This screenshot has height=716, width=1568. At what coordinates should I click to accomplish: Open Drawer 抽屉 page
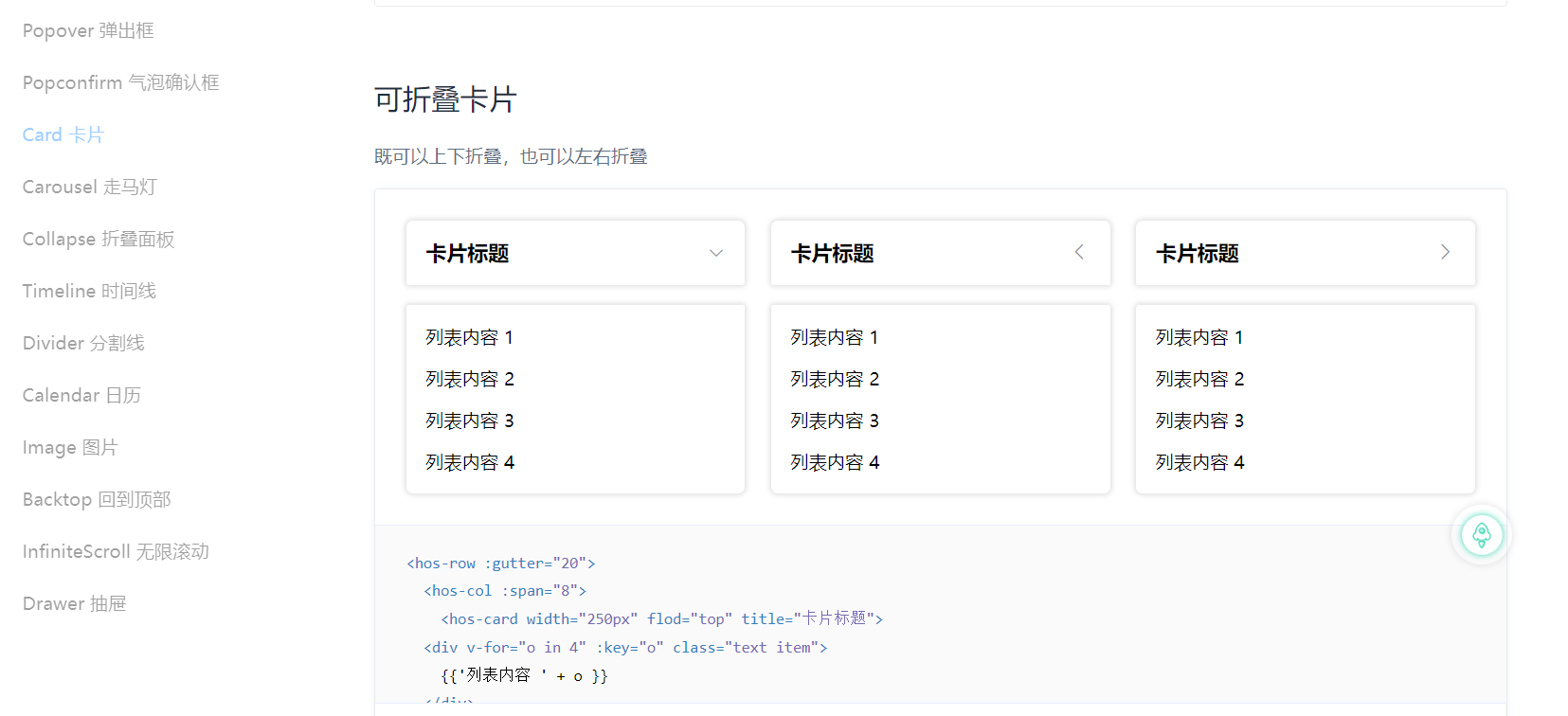click(75, 604)
